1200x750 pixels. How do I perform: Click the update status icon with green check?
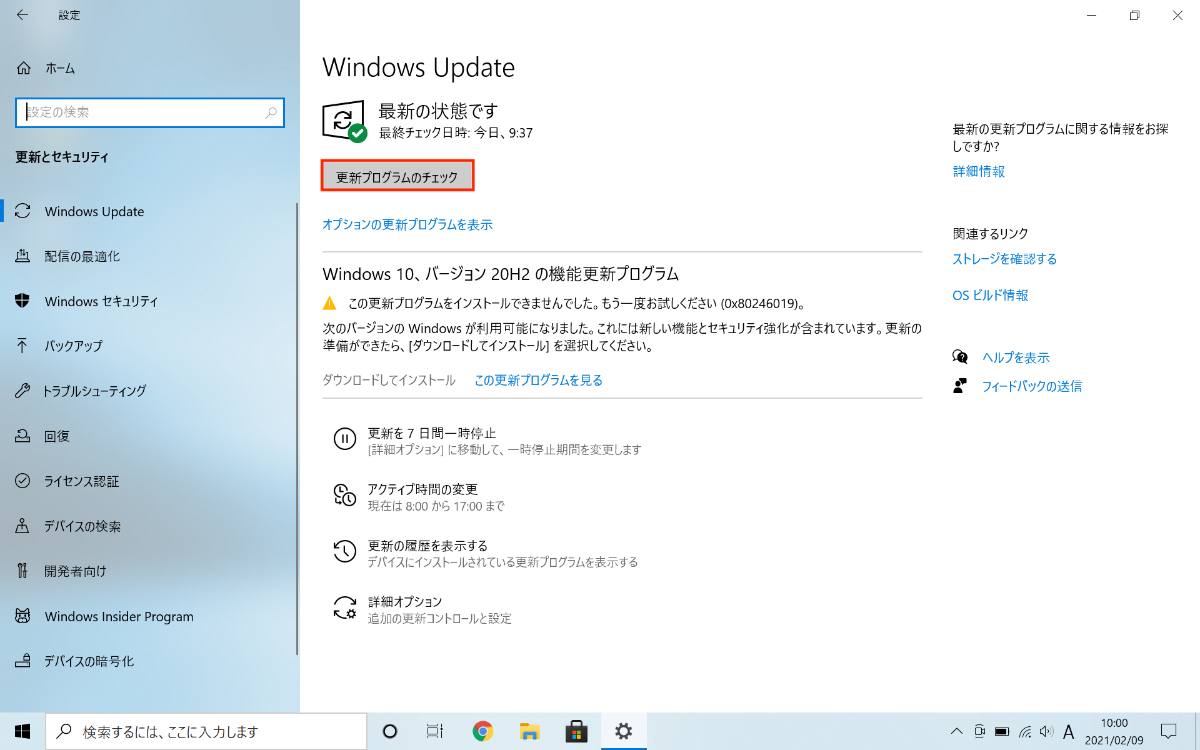(344, 121)
